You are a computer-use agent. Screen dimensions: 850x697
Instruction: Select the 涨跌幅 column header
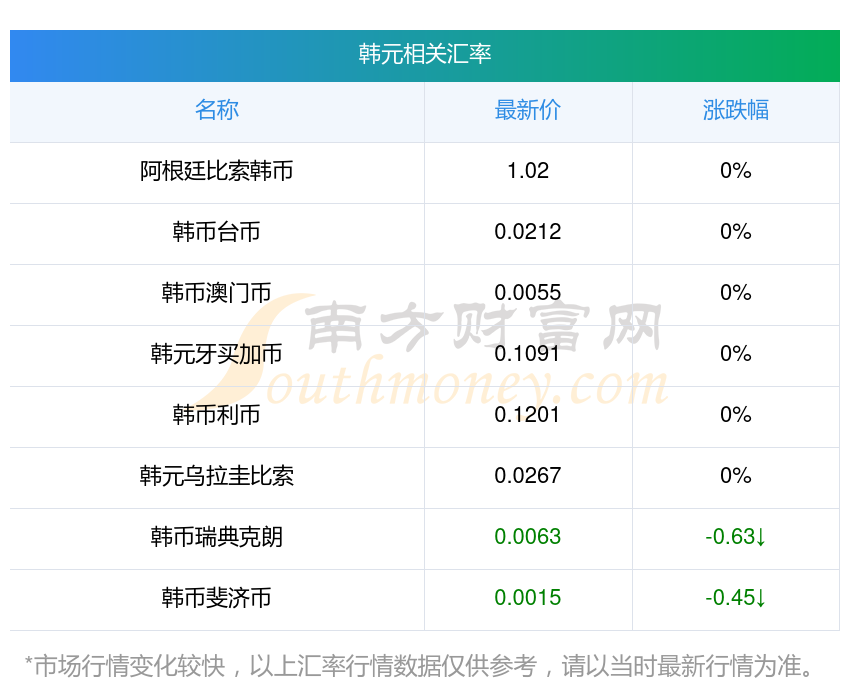735,110
